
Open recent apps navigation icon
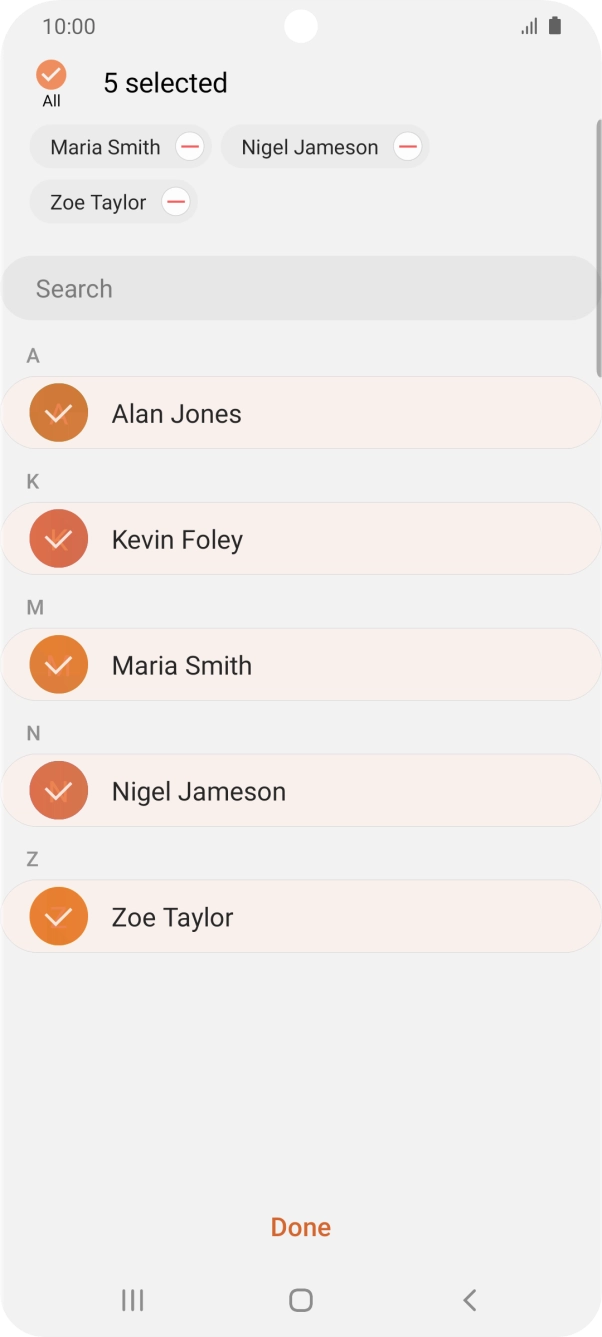pos(132,1299)
